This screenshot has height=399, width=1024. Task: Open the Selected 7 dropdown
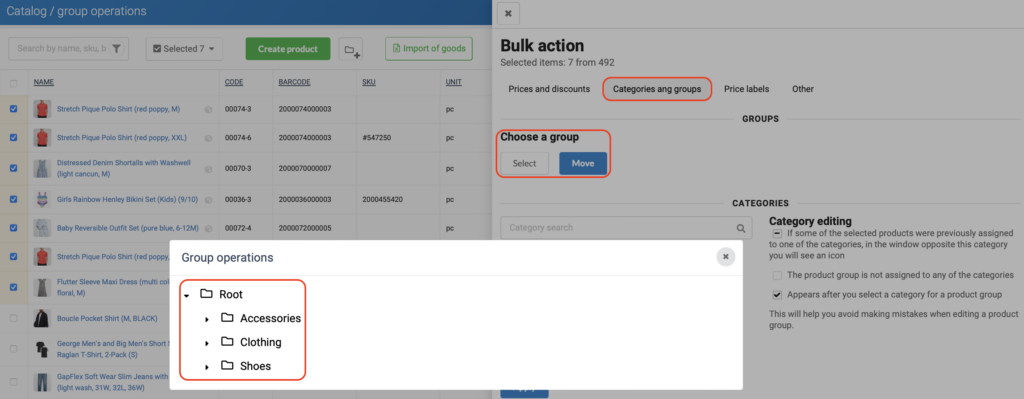(184, 49)
